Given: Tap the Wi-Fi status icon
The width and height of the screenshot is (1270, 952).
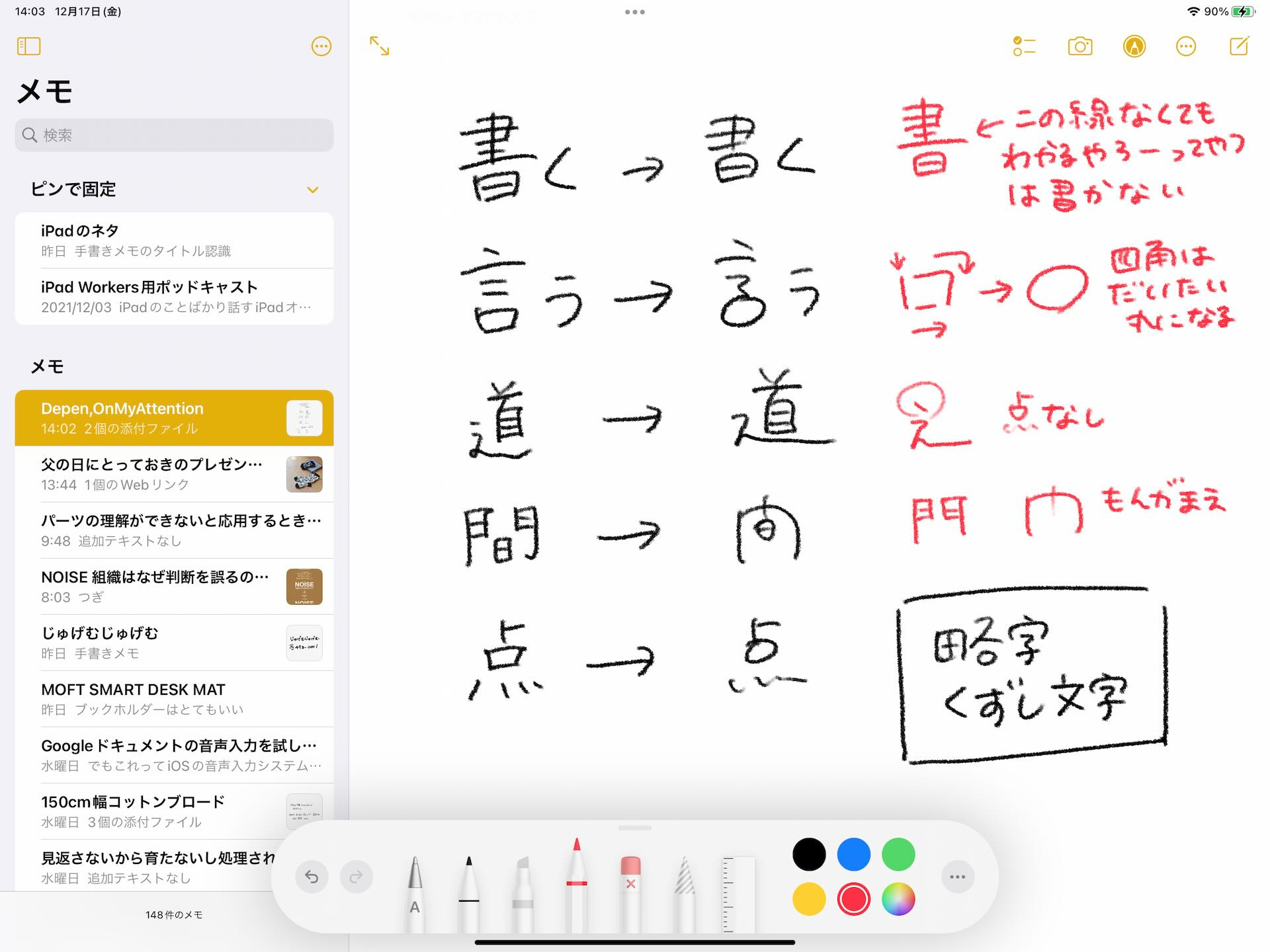Looking at the screenshot, I should [x=1193, y=11].
